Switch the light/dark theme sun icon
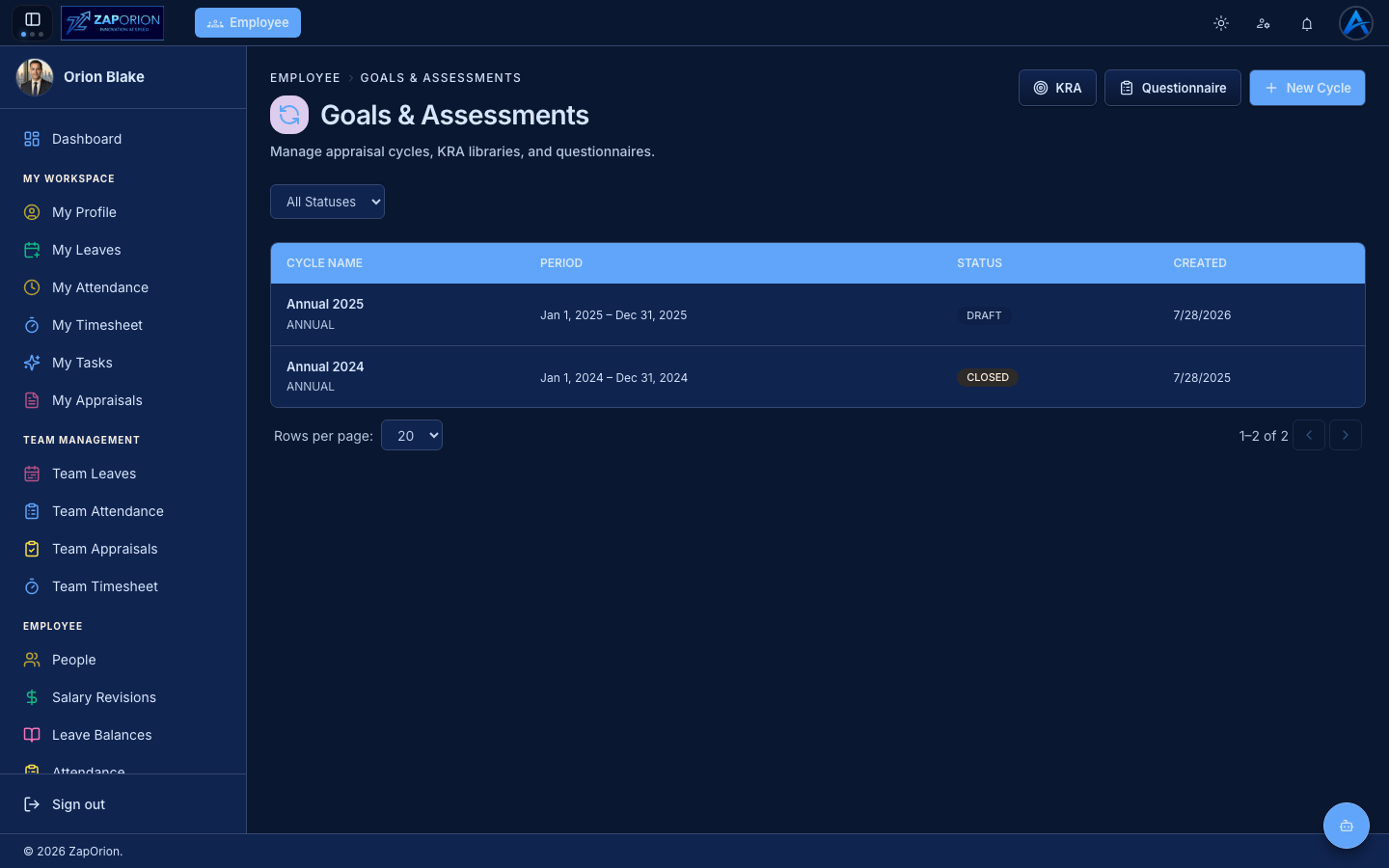The width and height of the screenshot is (1389, 868). (x=1221, y=23)
